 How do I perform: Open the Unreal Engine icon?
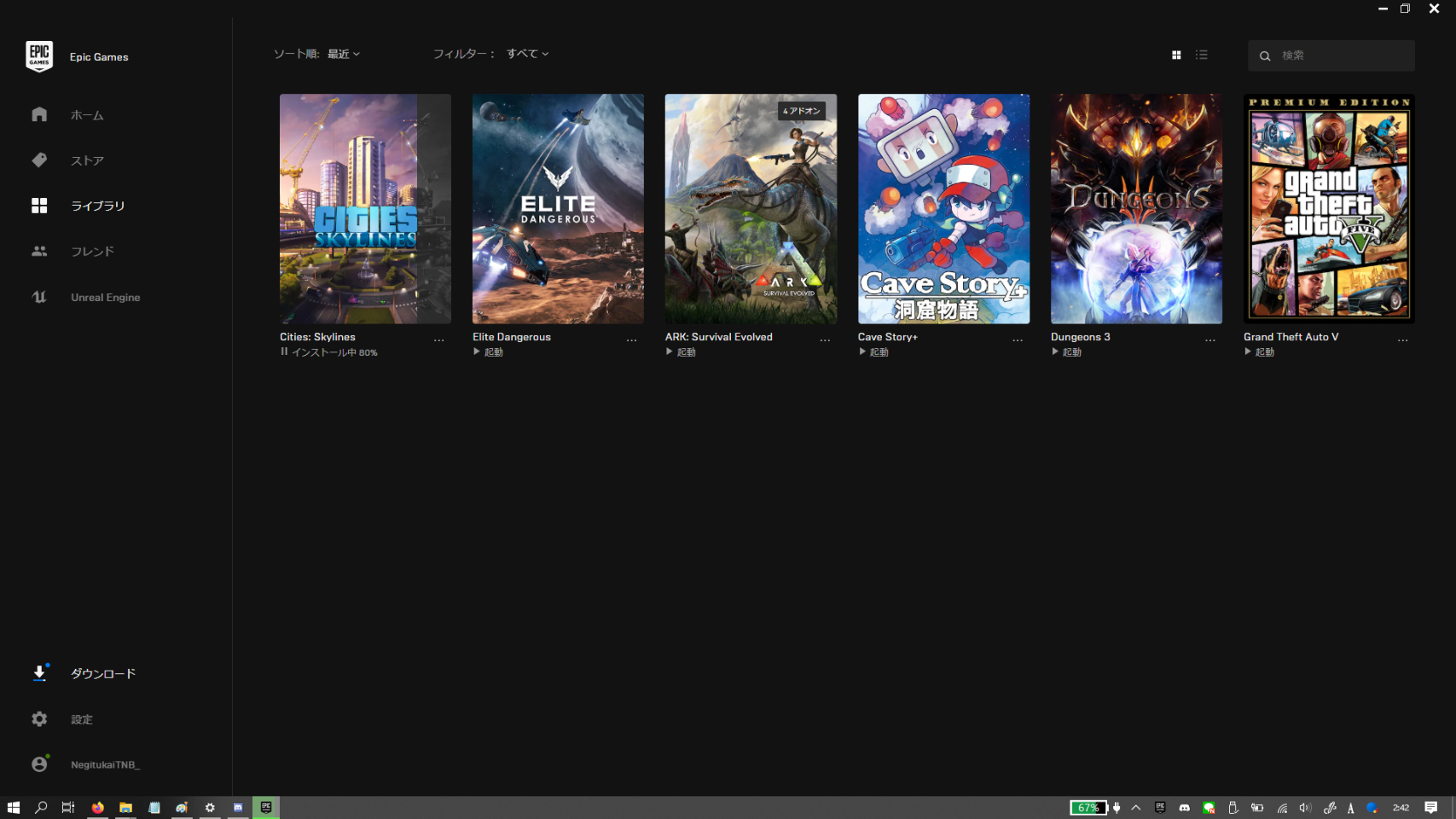(x=39, y=297)
